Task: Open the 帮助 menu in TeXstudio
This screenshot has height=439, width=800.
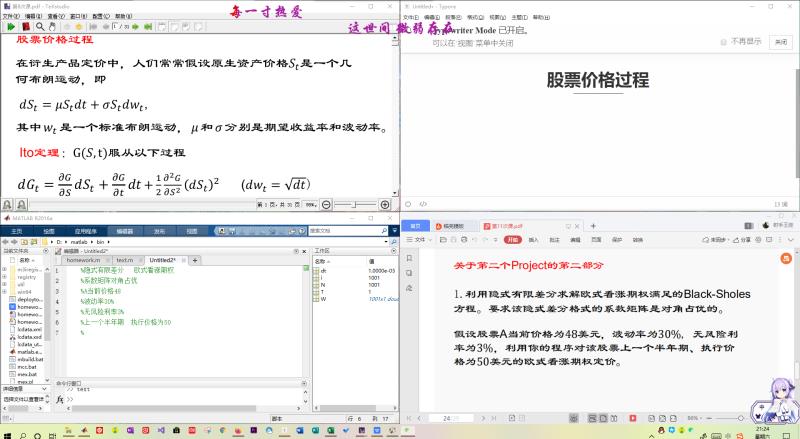Action: (123, 16)
